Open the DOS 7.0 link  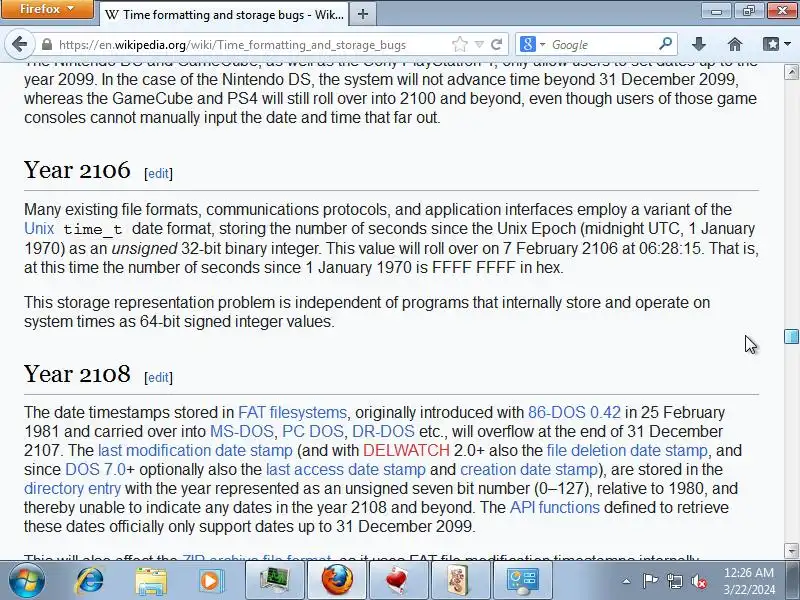point(95,469)
